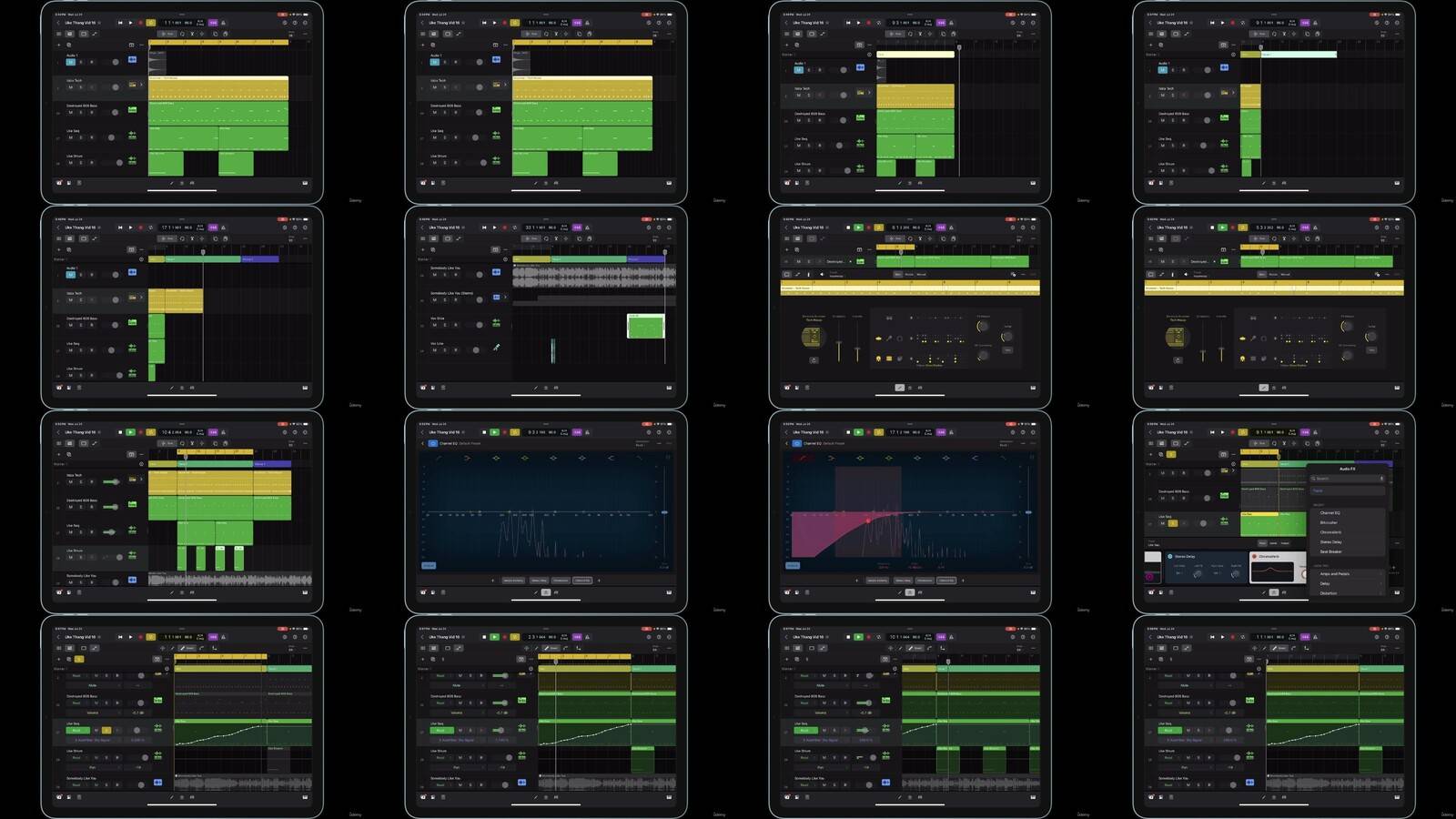Choose Bitcrusher in Audio FX list, row 3 col 4 iPad
Viewport: 1456px width, 819px height.
tap(1329, 522)
